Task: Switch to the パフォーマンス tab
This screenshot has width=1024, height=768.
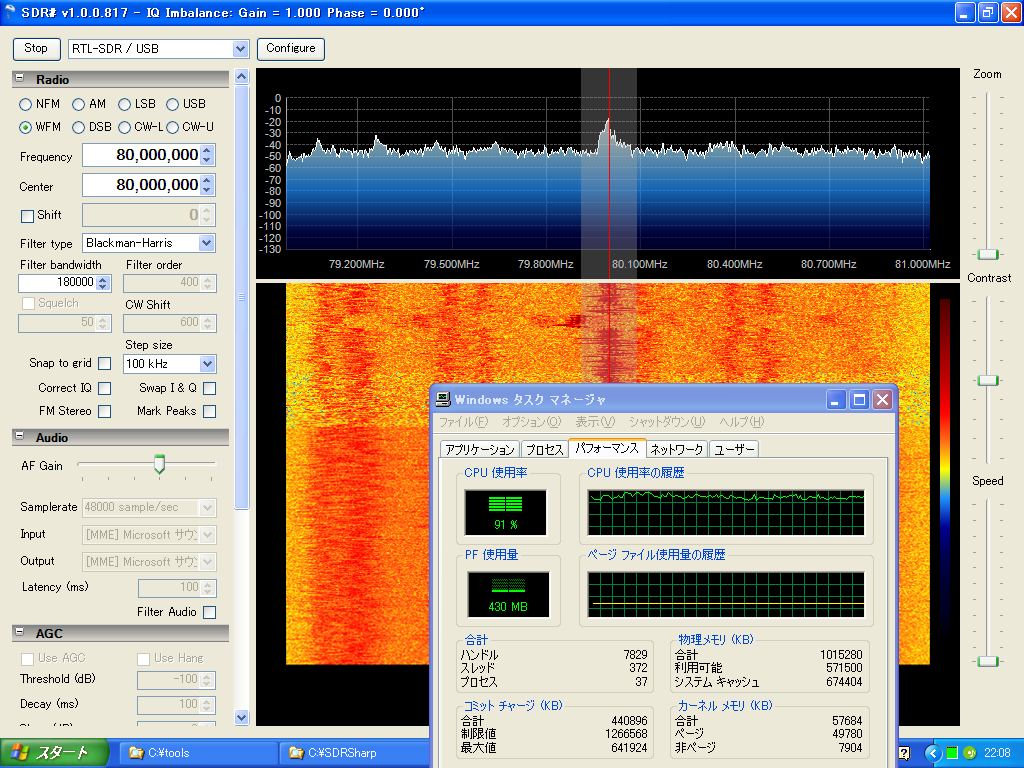Action: [x=607, y=448]
